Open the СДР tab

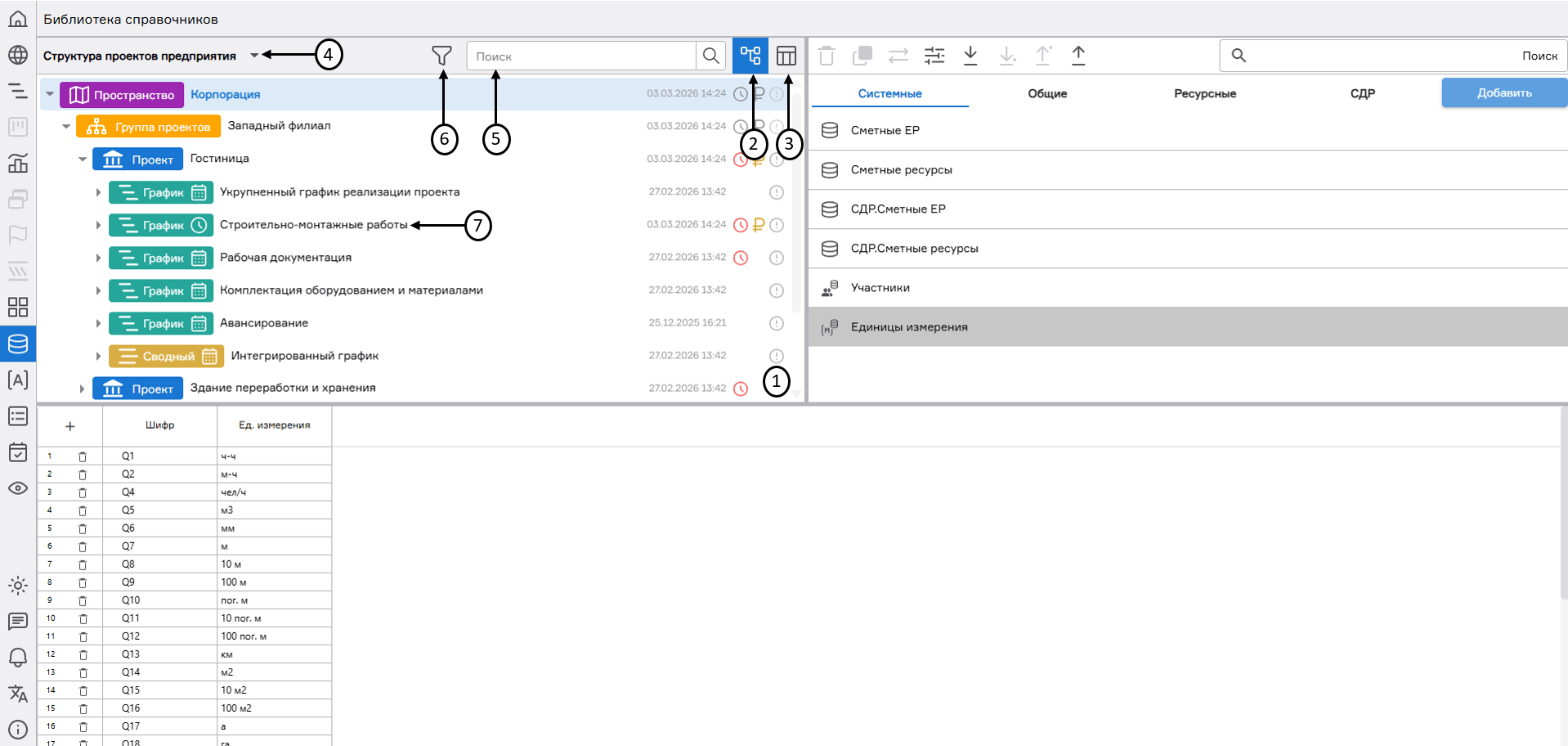point(1362,94)
